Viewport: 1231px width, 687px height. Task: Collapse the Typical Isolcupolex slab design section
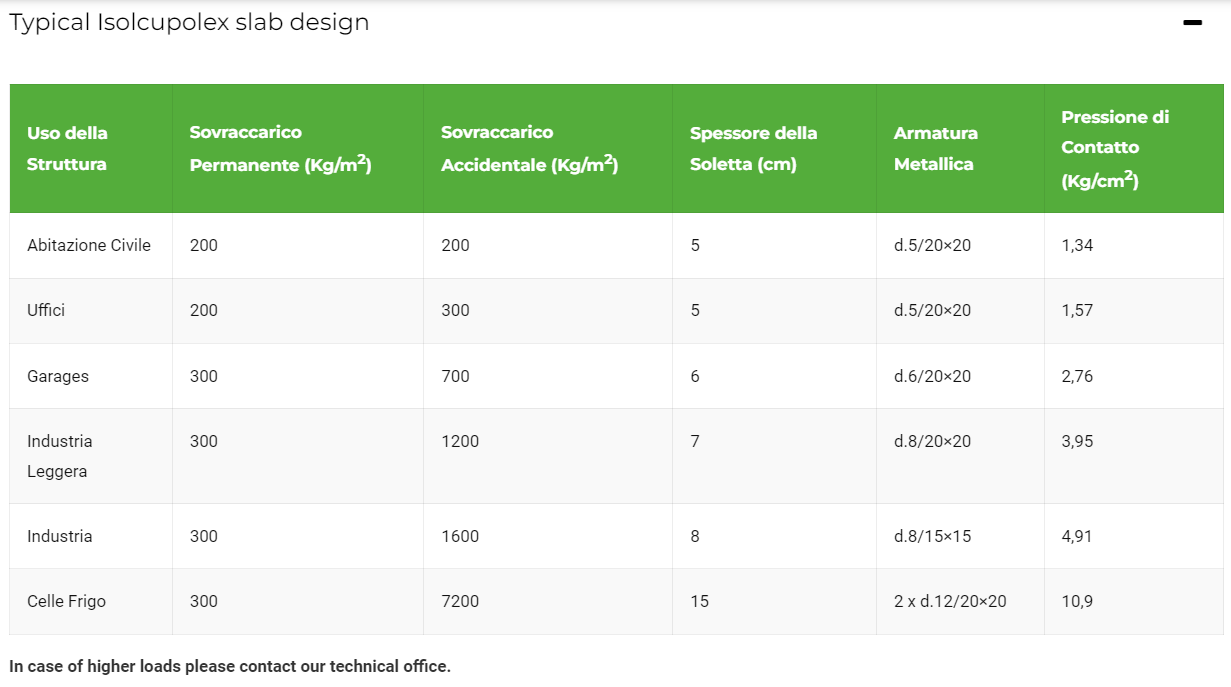click(x=1192, y=22)
